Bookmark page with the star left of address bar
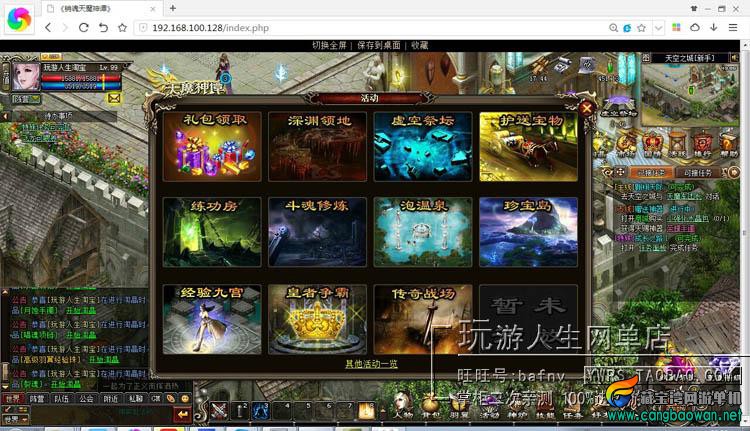This screenshot has width=750, height=431. [122, 28]
